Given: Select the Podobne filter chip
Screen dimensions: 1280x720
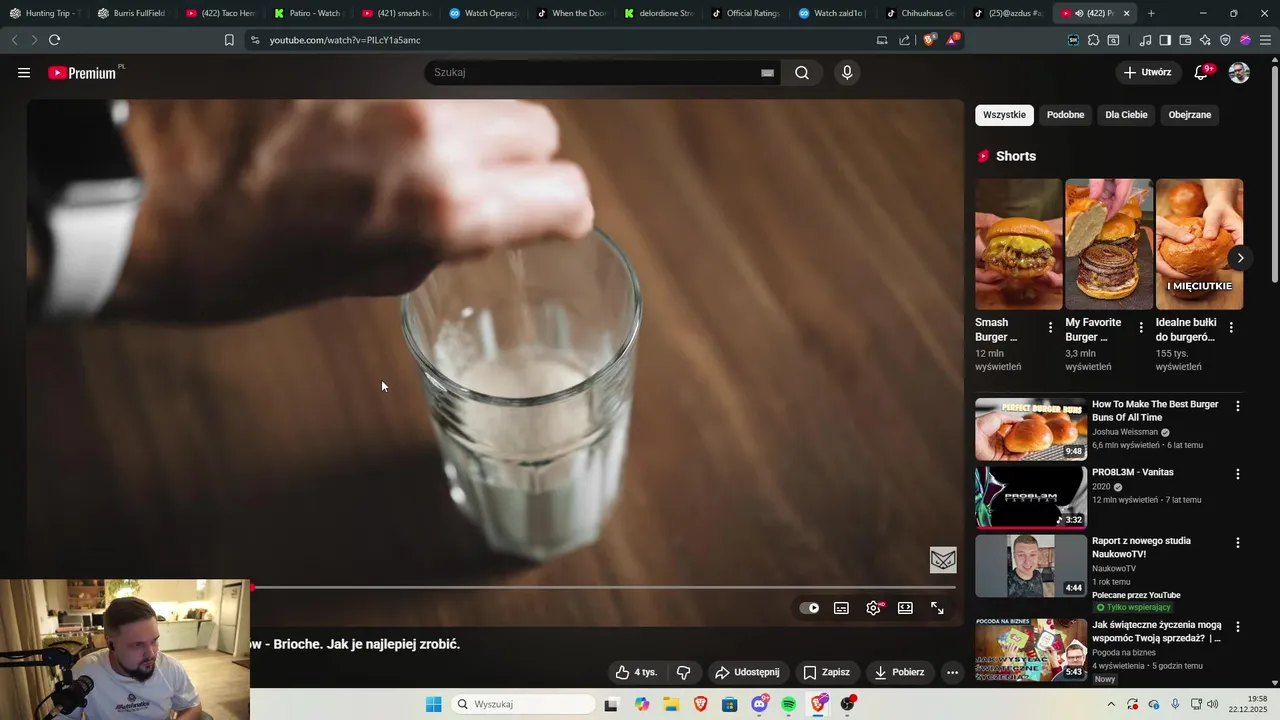Looking at the screenshot, I should [1065, 115].
